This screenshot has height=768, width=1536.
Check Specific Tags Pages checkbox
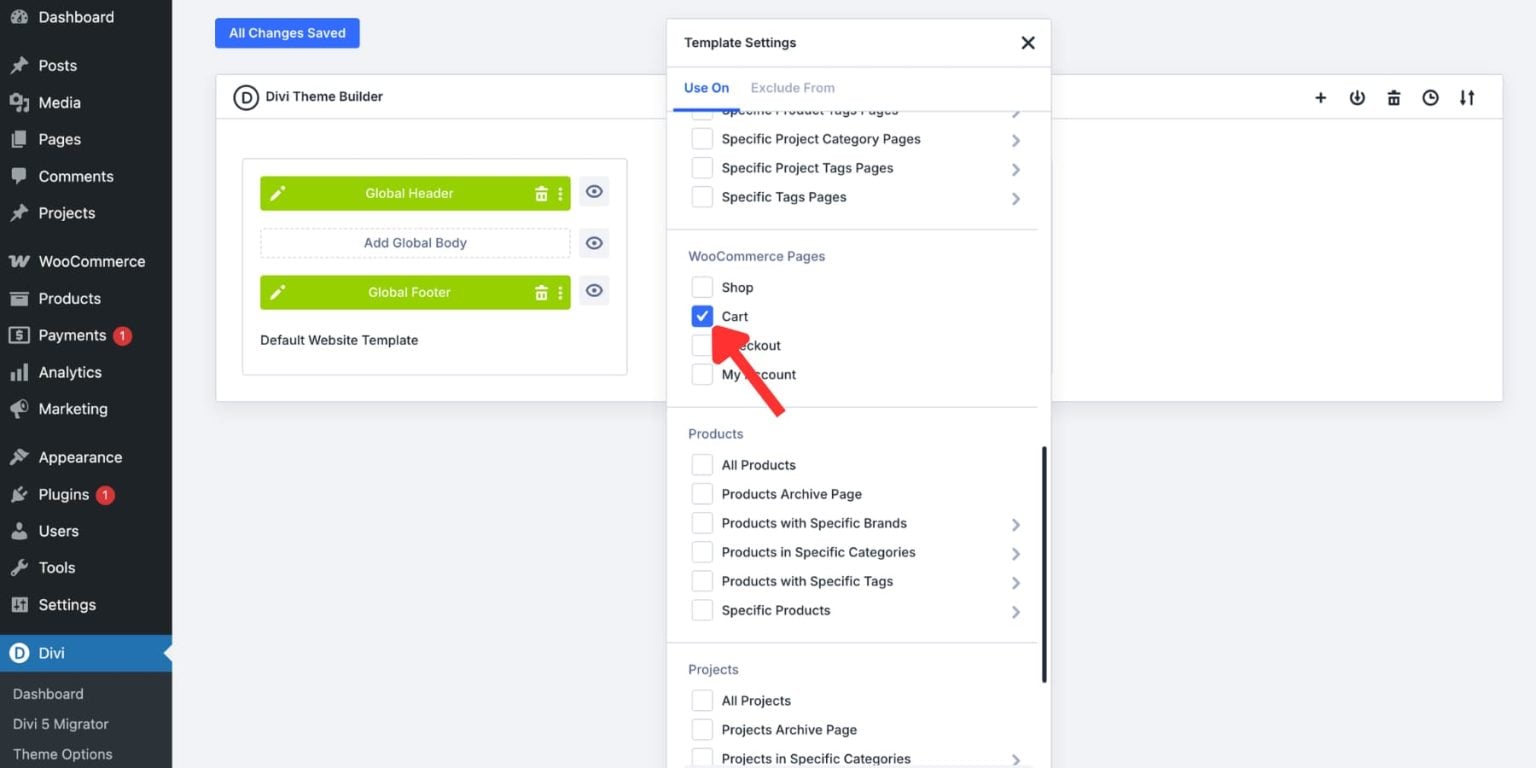tap(702, 197)
